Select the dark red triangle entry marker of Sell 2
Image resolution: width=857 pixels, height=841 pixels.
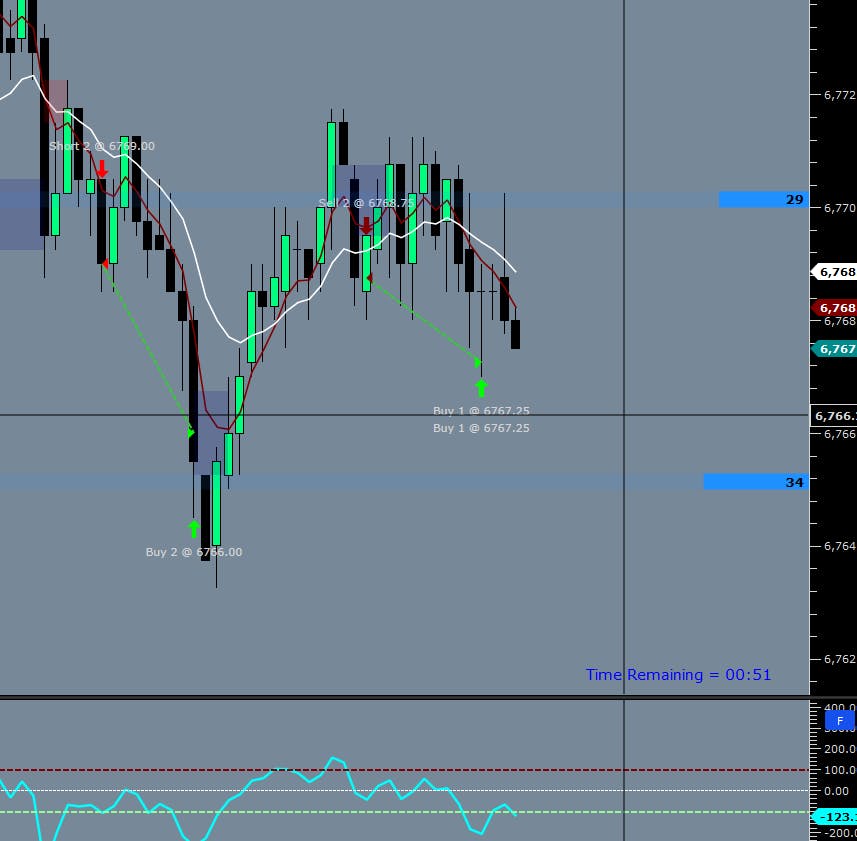[369, 278]
